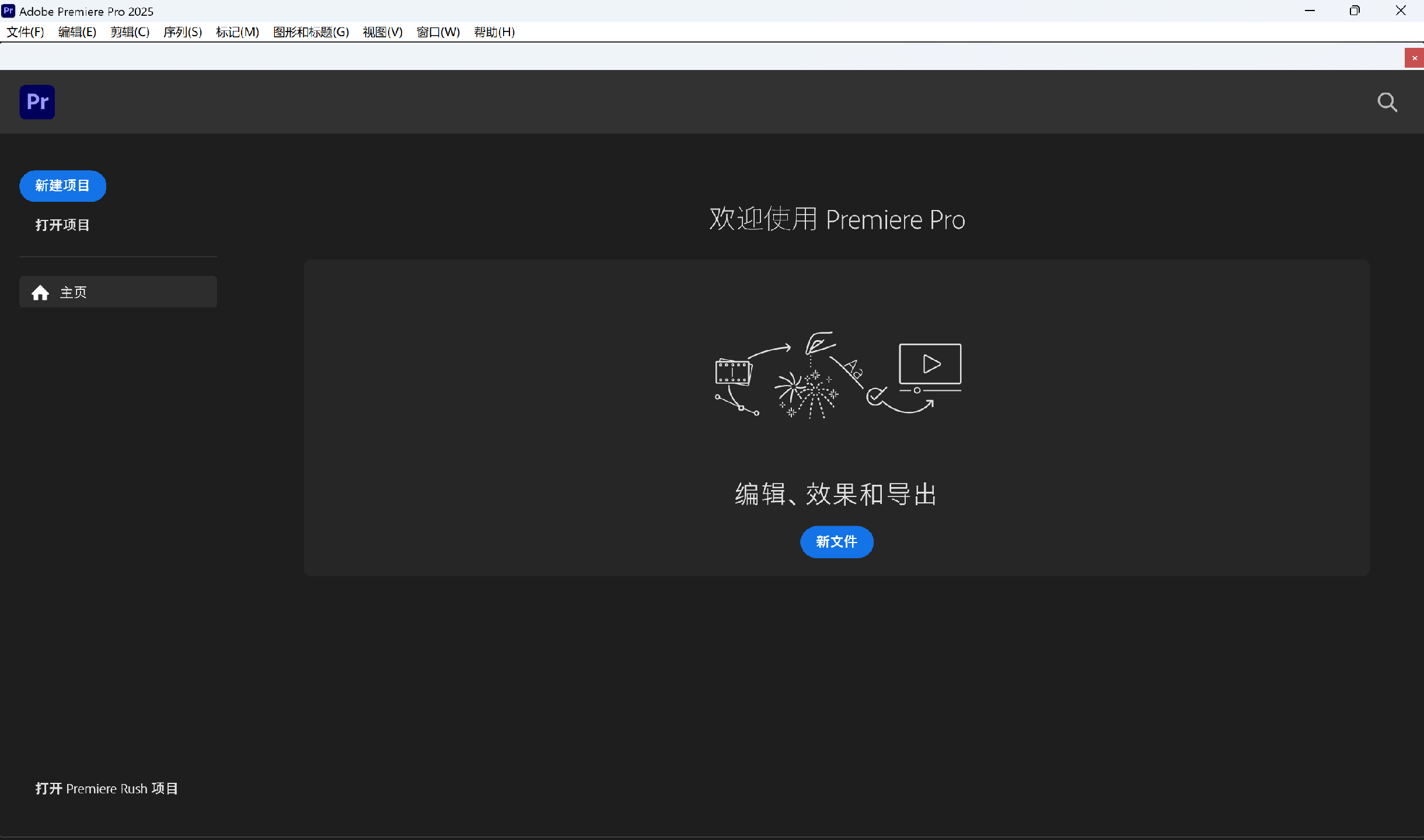Click the 欢迎使用 Premiere Pro heading
Viewport: 1424px width, 840px height.
[x=837, y=219]
